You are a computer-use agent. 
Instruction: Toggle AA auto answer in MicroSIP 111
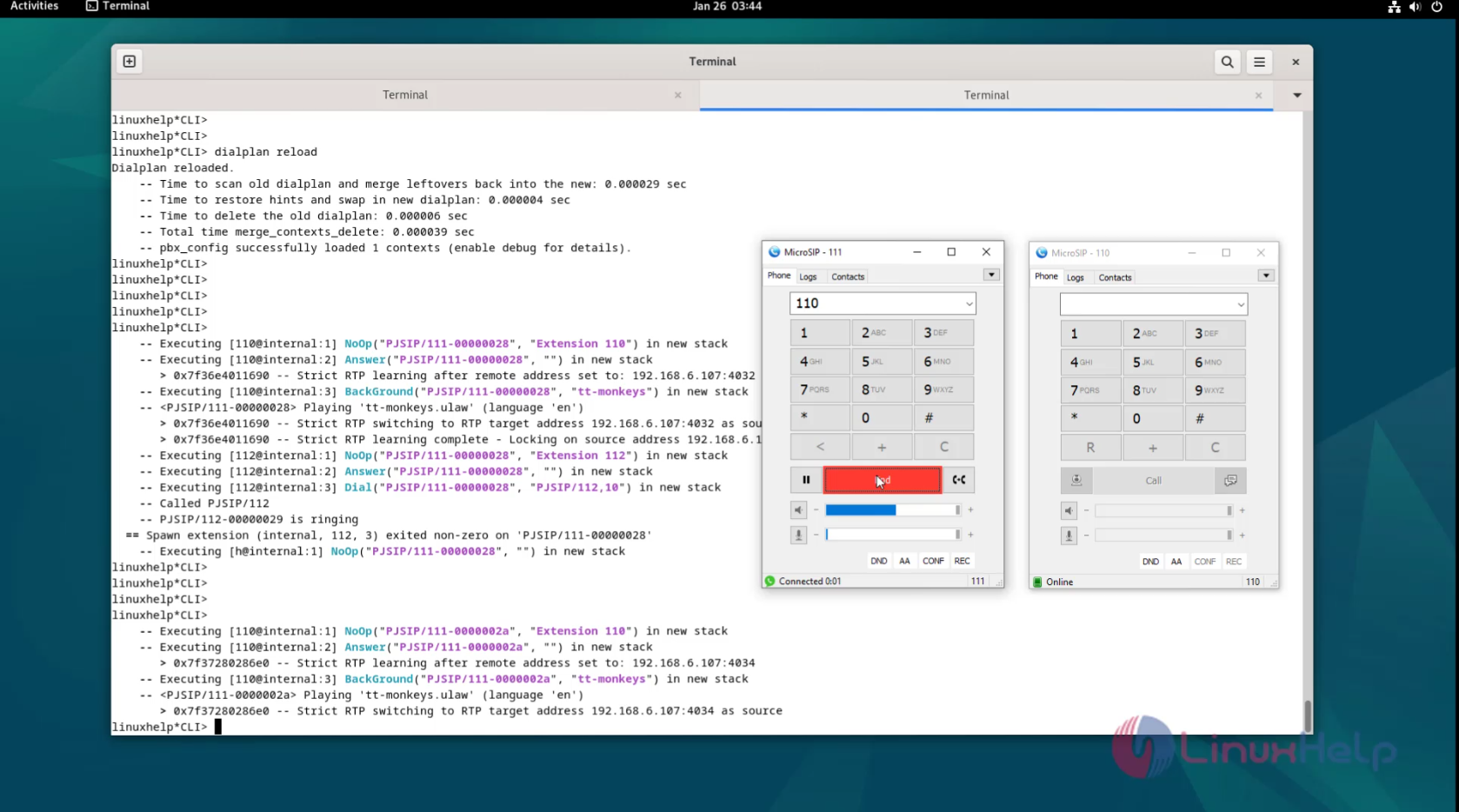pos(904,562)
